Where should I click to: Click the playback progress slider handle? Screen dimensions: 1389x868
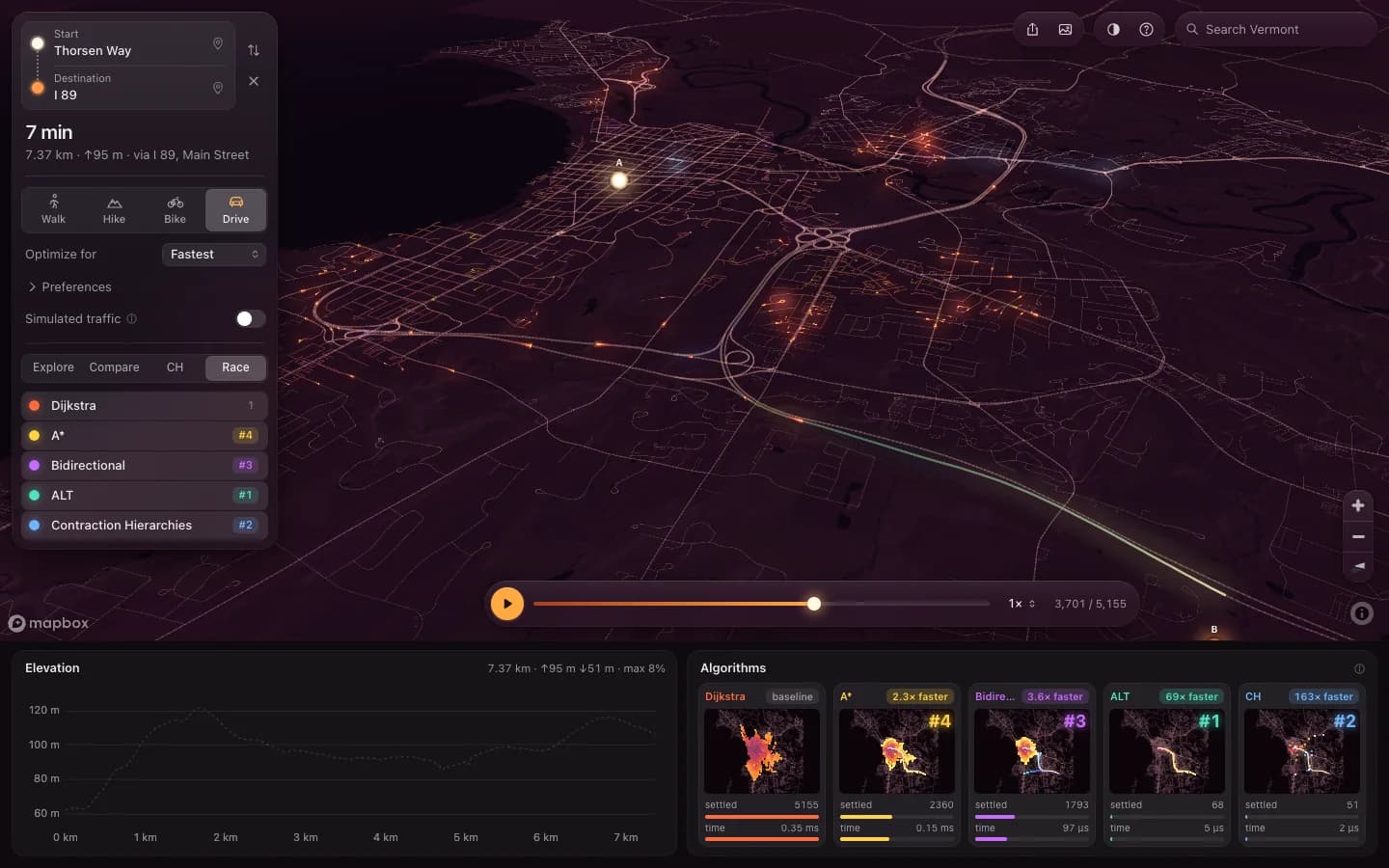[x=814, y=604]
